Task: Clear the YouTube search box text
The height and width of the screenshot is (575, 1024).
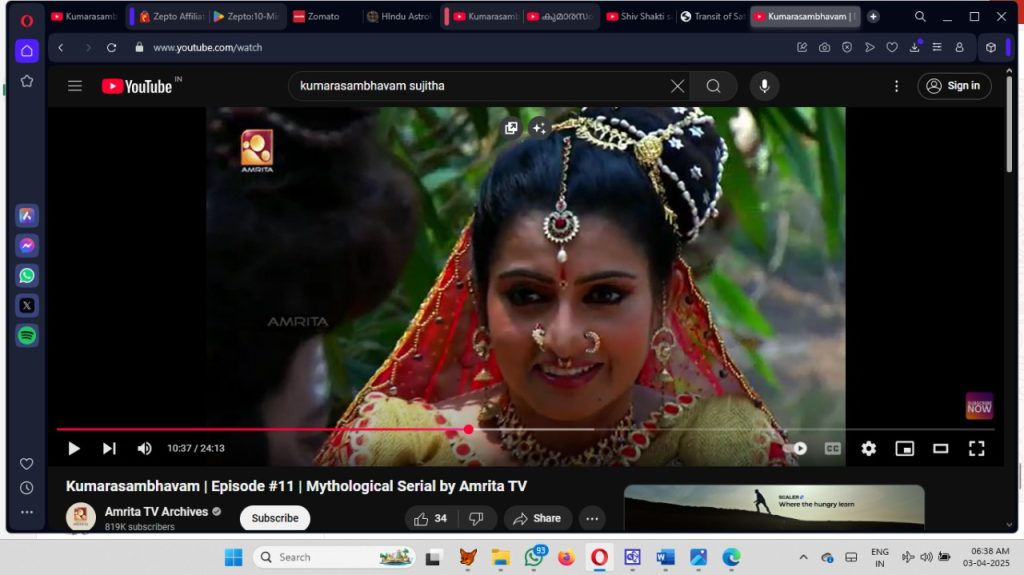Action: tap(677, 86)
